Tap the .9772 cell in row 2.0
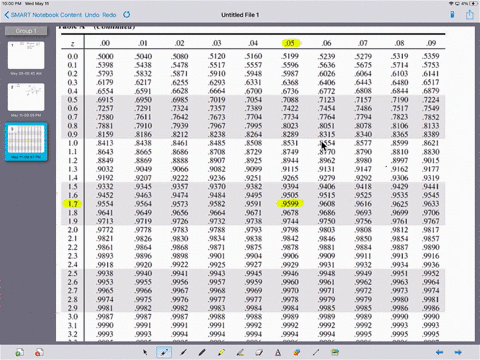Viewport: 480px width, 360px height. (x=105, y=230)
